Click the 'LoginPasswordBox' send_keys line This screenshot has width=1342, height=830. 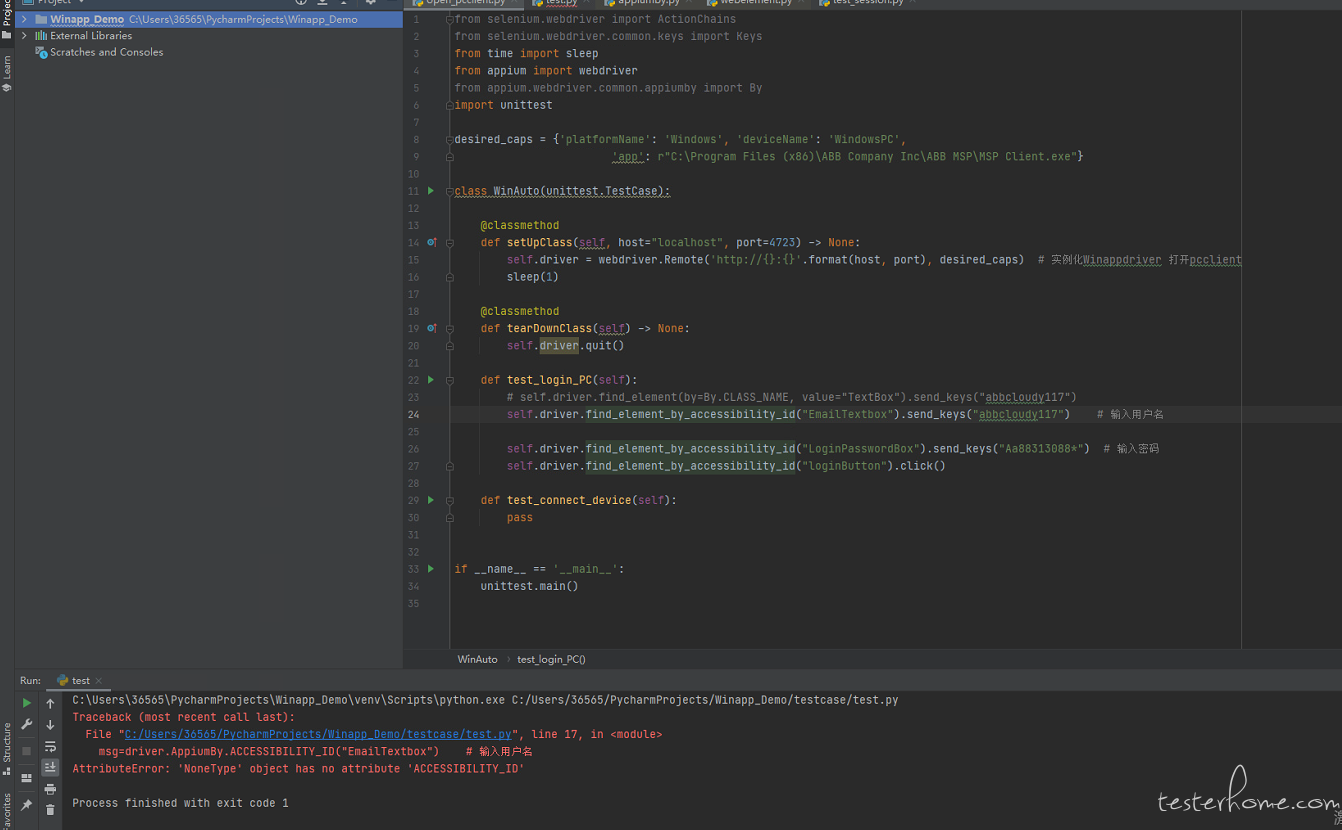[x=797, y=449]
